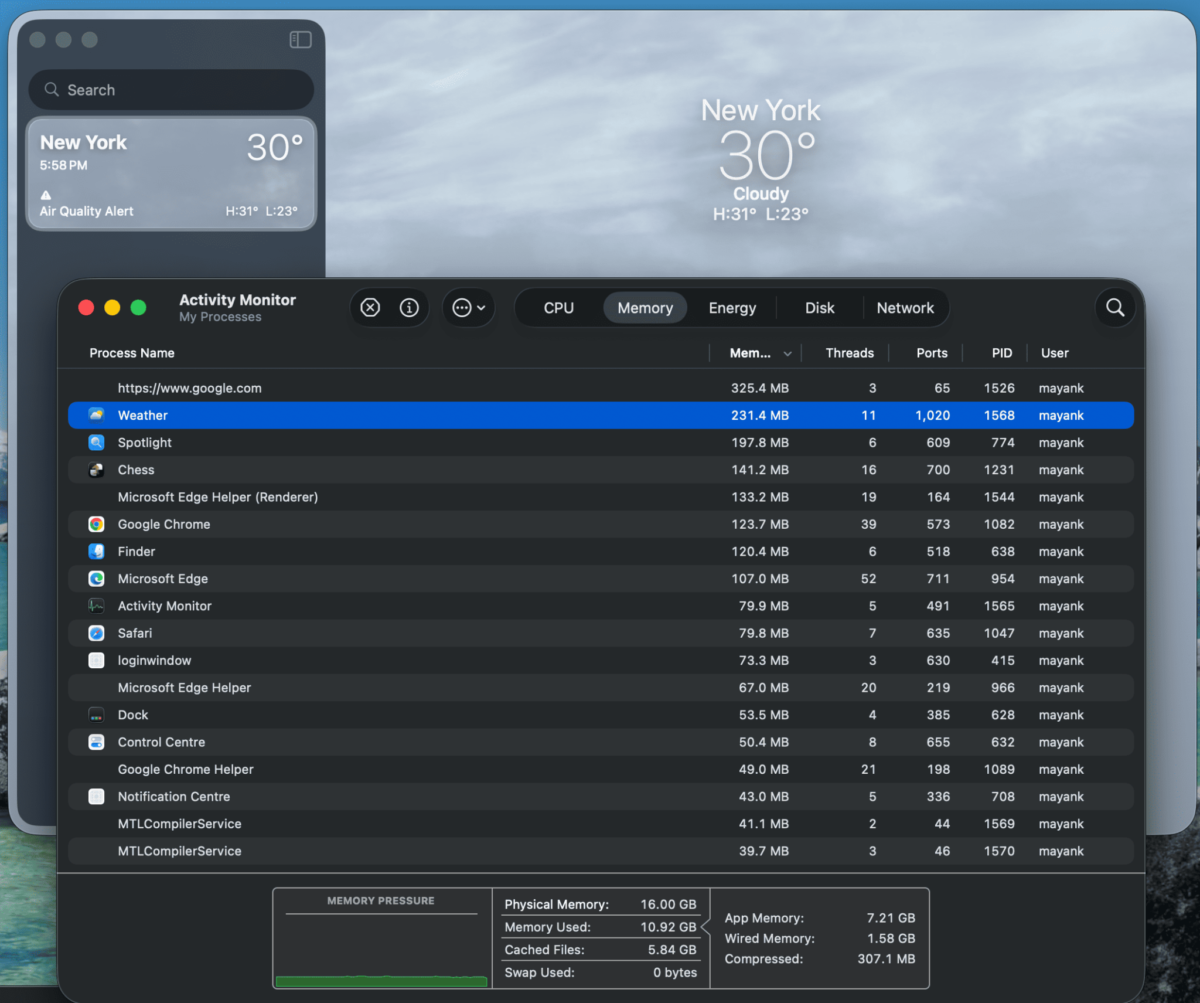Select the Google Chrome Helper row
Screen dimensions: 1200x1003
point(601,769)
